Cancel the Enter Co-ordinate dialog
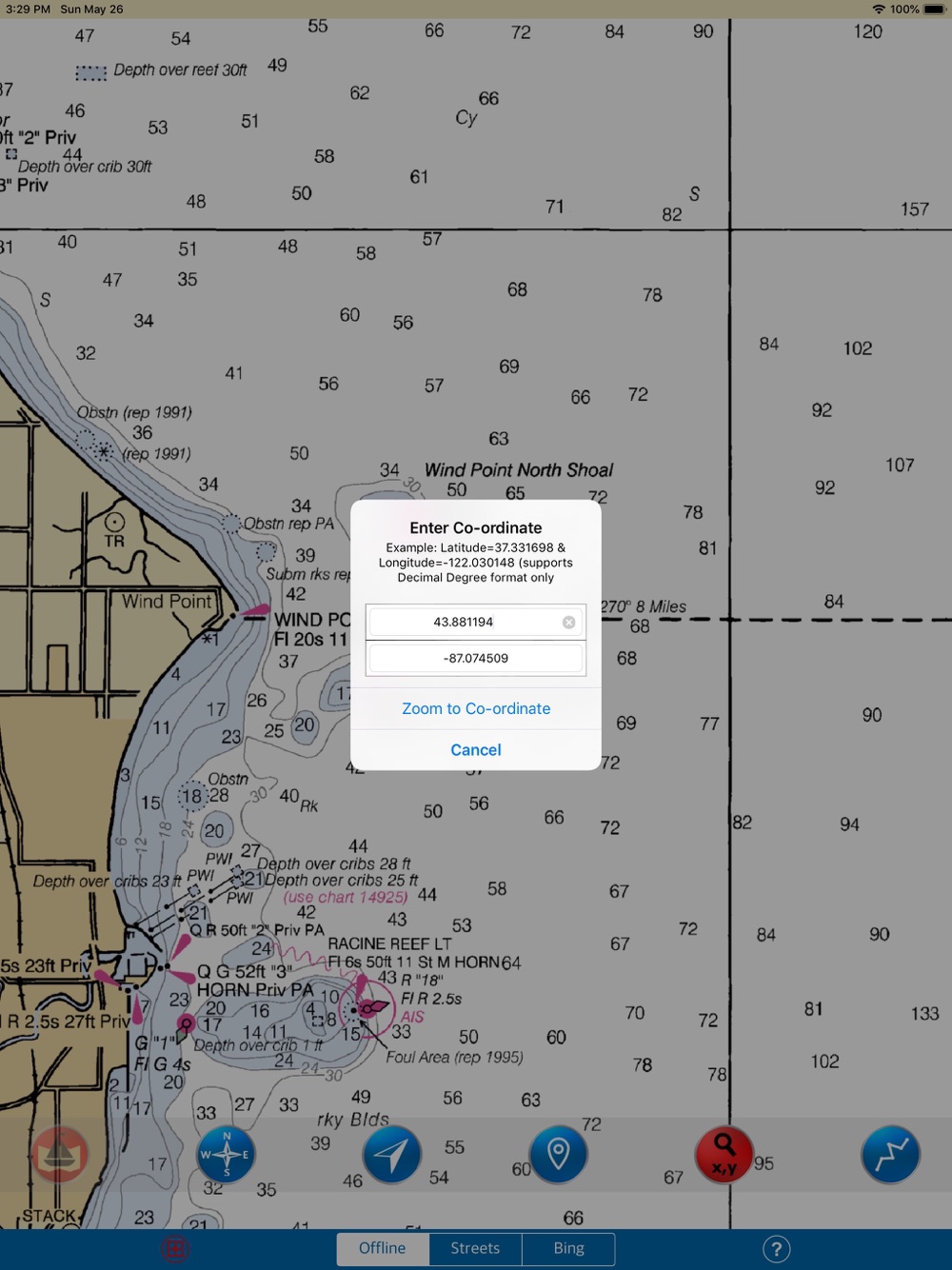This screenshot has height=1270, width=952. (x=476, y=750)
